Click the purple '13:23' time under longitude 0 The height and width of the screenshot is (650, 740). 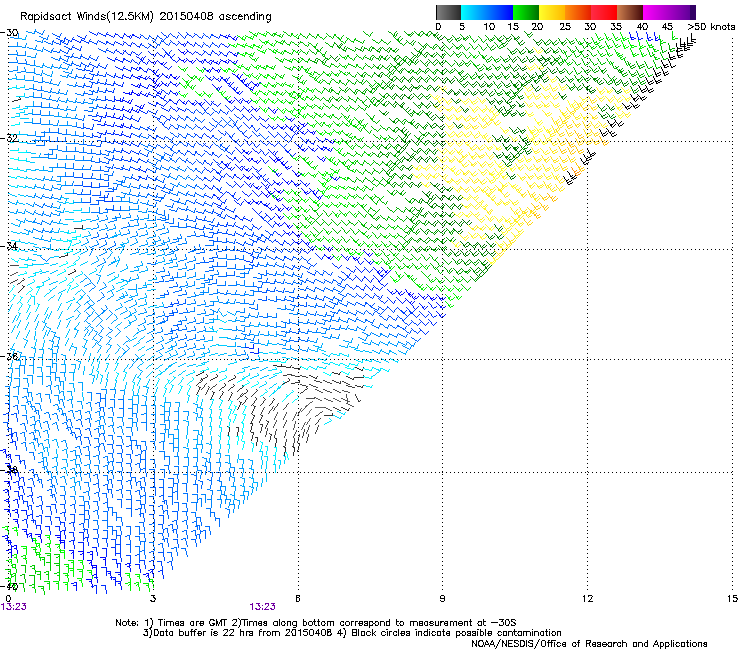tap(14, 607)
